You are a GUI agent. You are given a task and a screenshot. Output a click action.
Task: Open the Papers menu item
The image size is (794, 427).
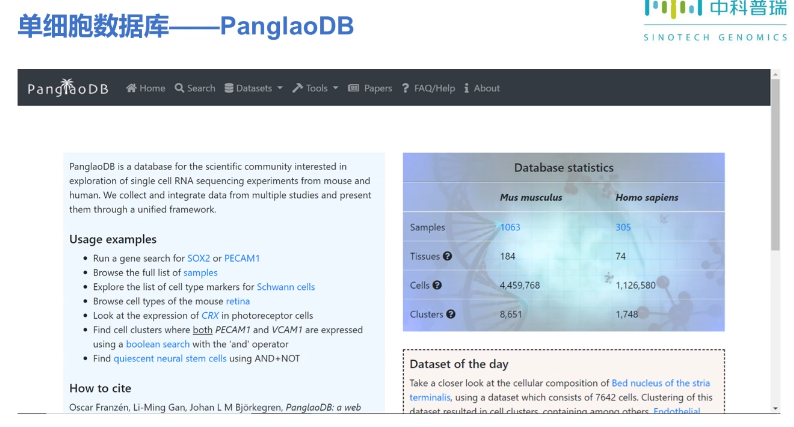tap(370, 88)
